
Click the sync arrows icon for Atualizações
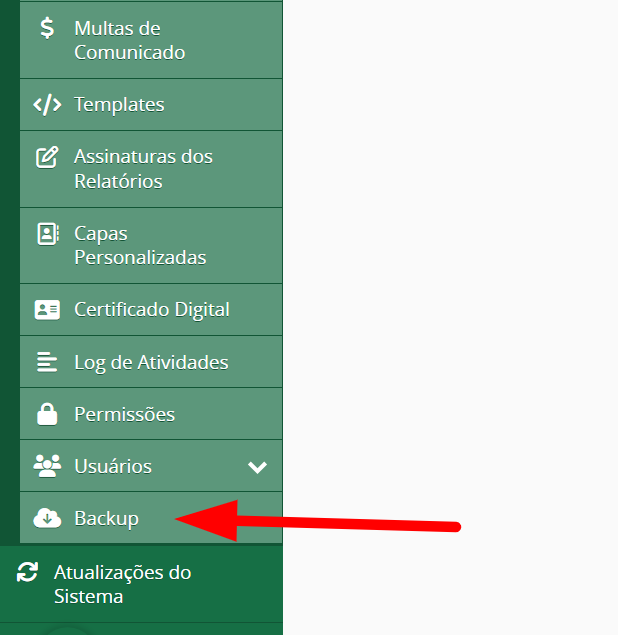click(28, 572)
